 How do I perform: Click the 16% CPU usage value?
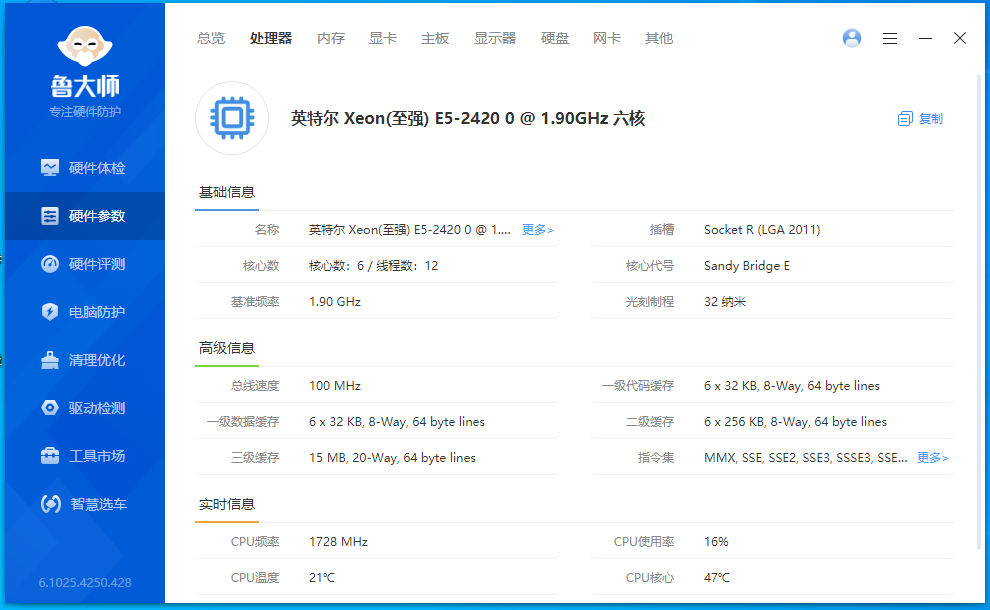pyautogui.click(x=716, y=542)
